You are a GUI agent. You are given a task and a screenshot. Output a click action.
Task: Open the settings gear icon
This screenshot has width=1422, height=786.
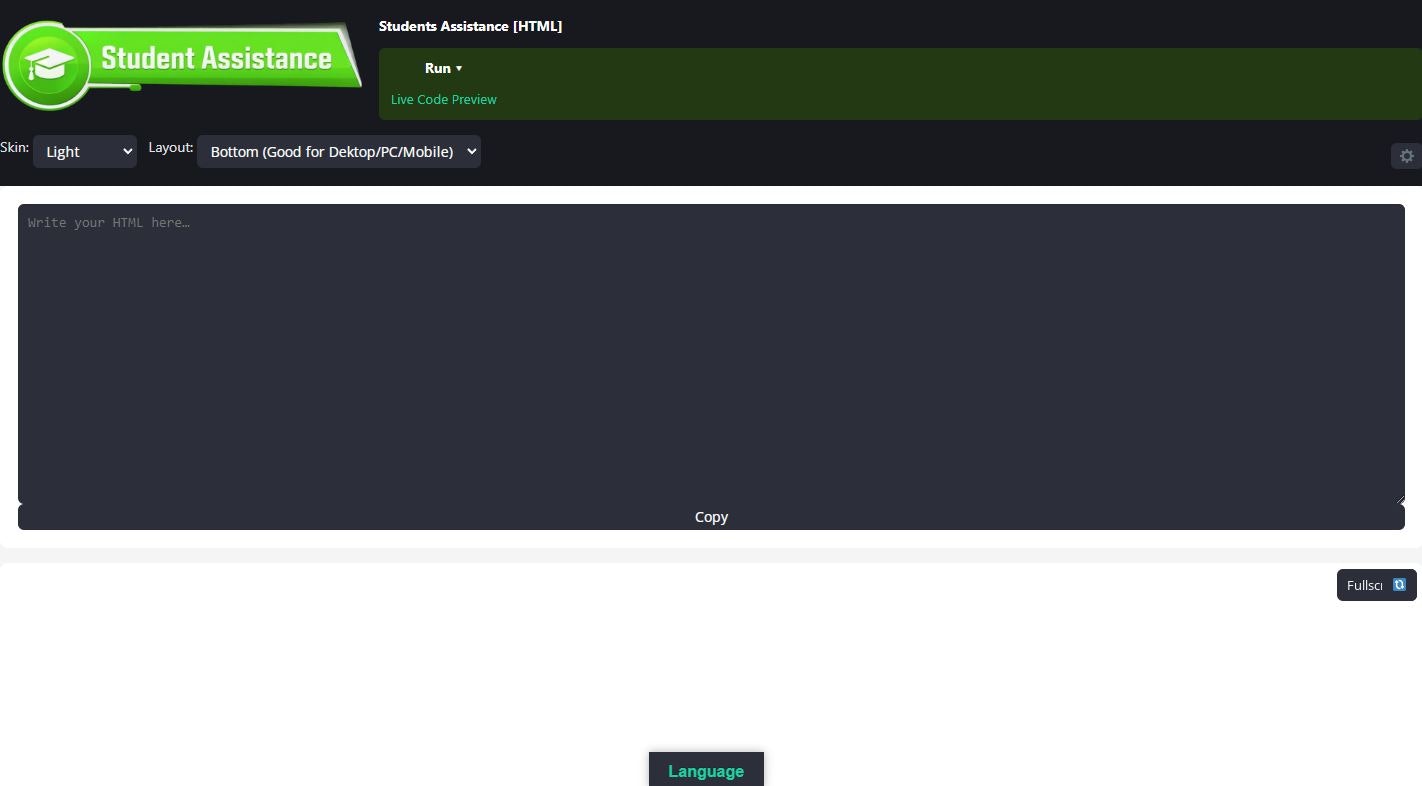pyautogui.click(x=1406, y=156)
